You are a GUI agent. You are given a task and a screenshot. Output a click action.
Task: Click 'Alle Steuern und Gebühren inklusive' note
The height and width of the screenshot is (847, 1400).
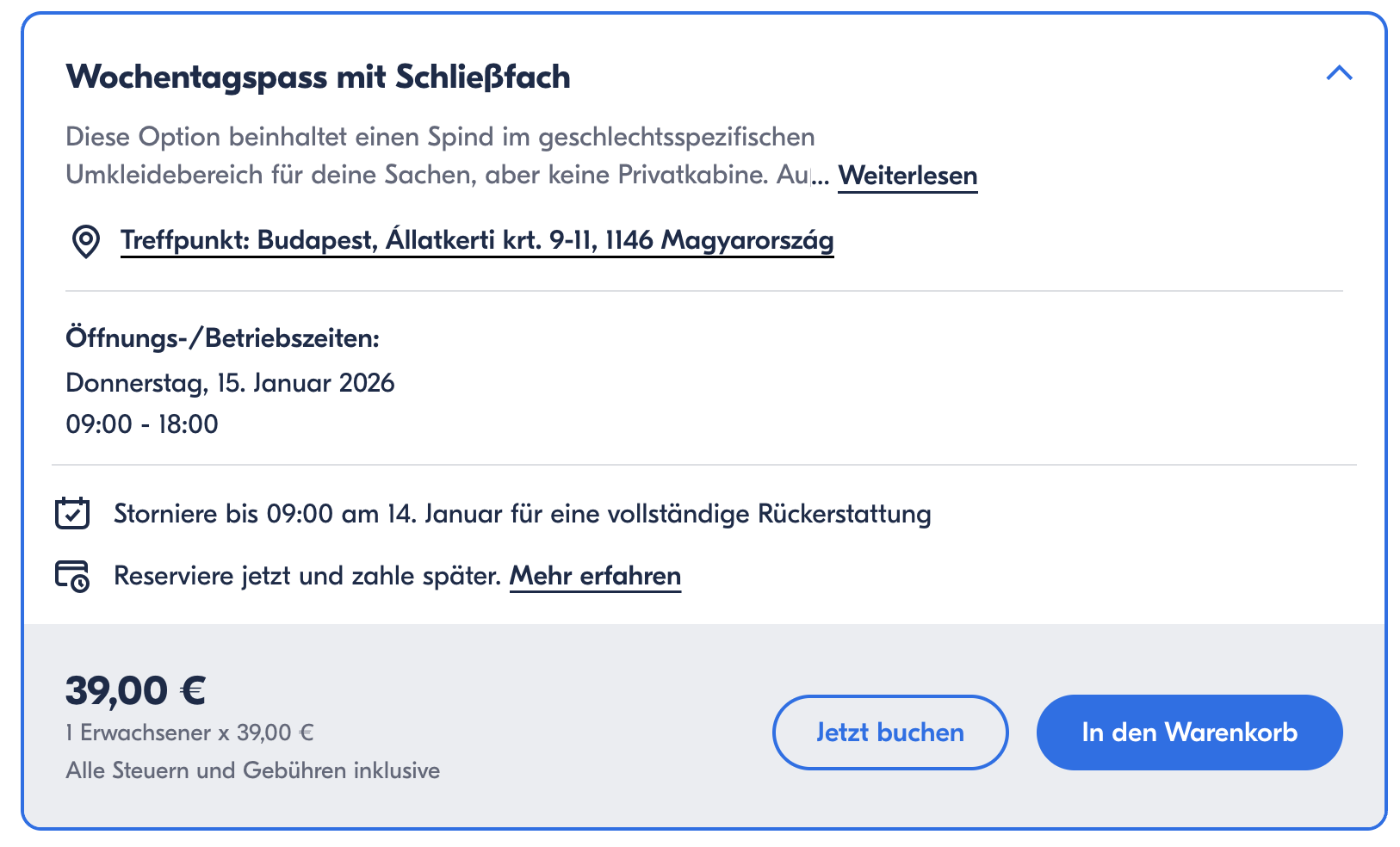[252, 770]
